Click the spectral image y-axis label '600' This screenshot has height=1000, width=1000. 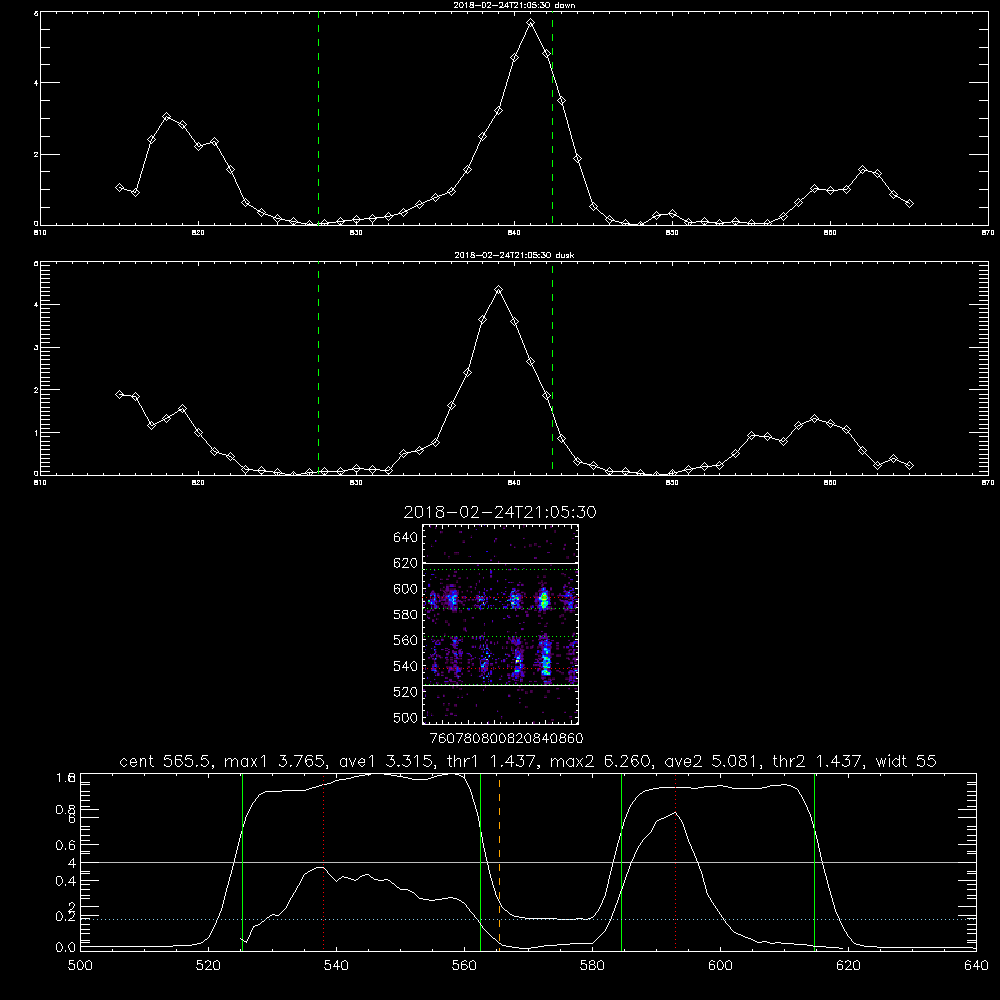coord(406,589)
